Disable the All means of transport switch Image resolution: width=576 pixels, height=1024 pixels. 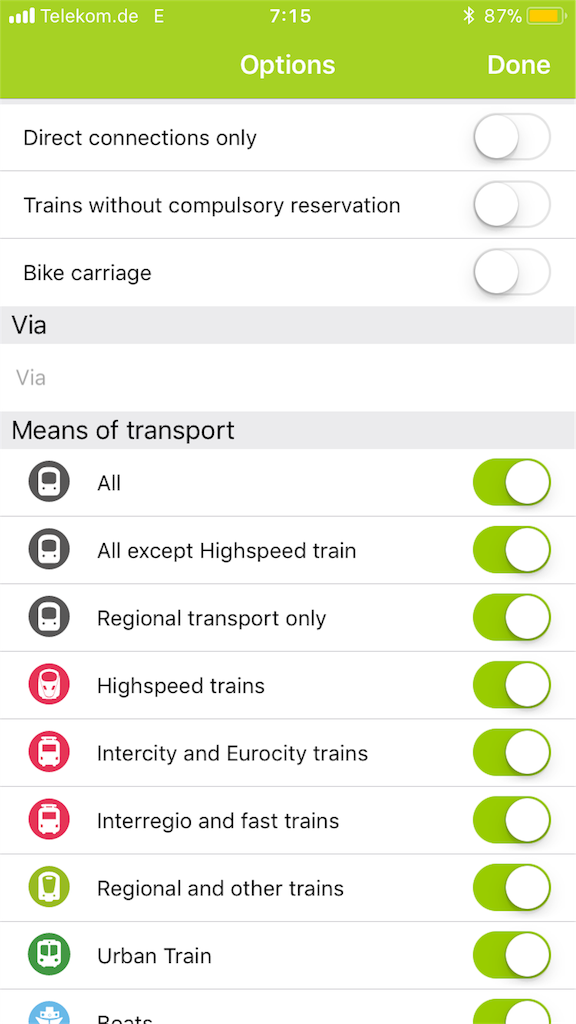pos(512,483)
